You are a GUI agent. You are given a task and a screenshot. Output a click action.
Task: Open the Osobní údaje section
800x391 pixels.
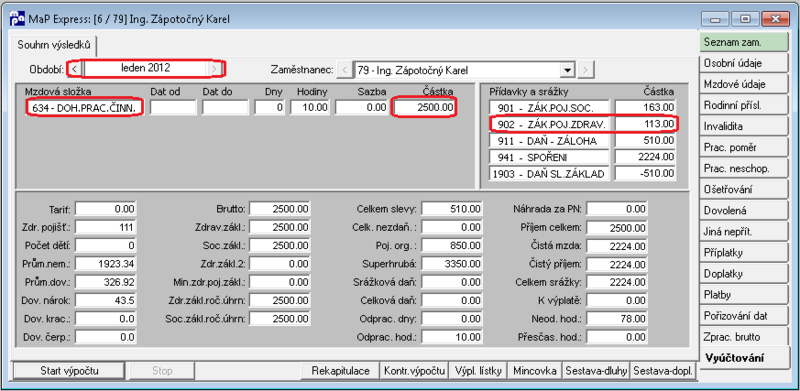point(743,63)
